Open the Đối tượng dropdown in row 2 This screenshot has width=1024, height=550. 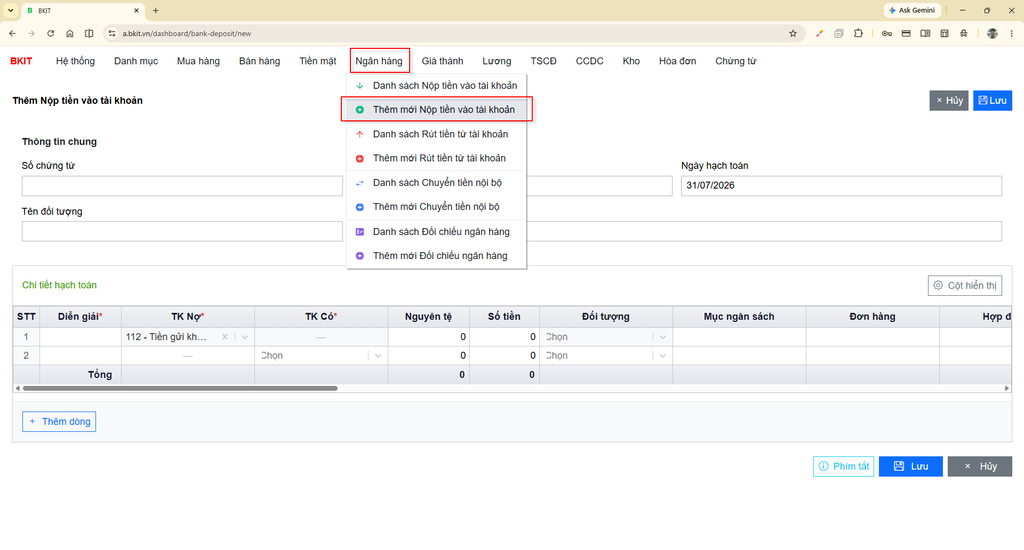point(663,356)
